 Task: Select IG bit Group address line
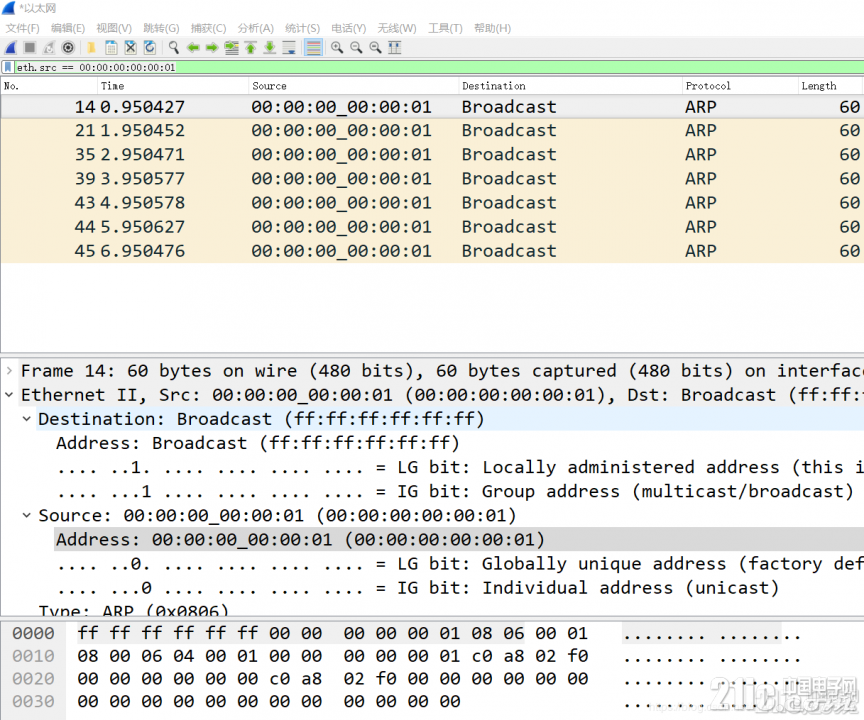tap(456, 491)
